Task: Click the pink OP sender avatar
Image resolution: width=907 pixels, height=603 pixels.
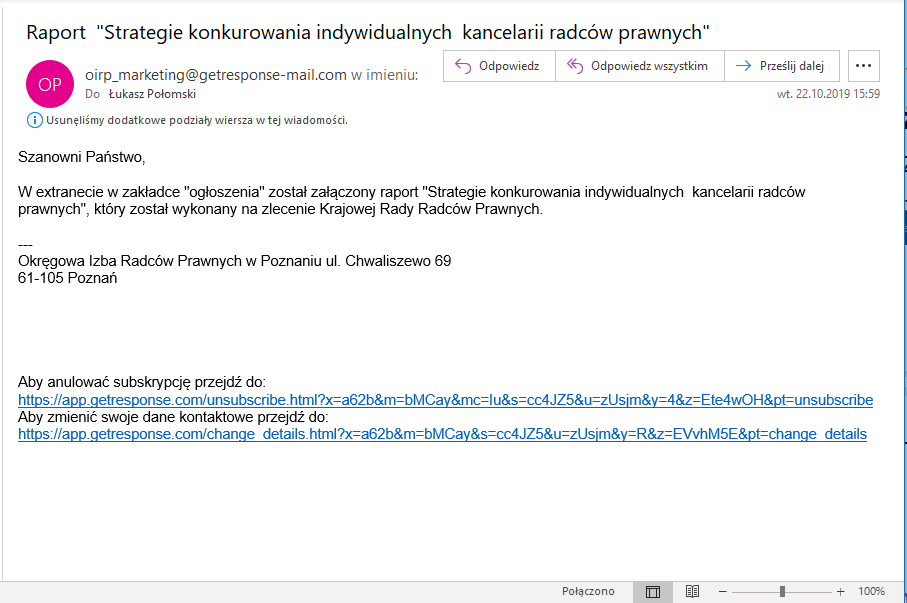Action: (x=50, y=84)
